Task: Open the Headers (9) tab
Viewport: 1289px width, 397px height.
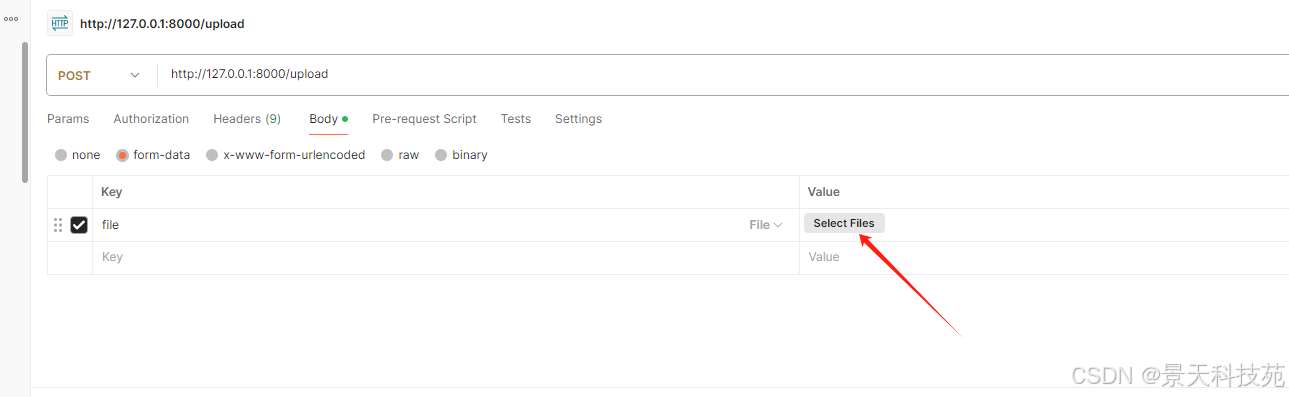Action: coord(247,119)
